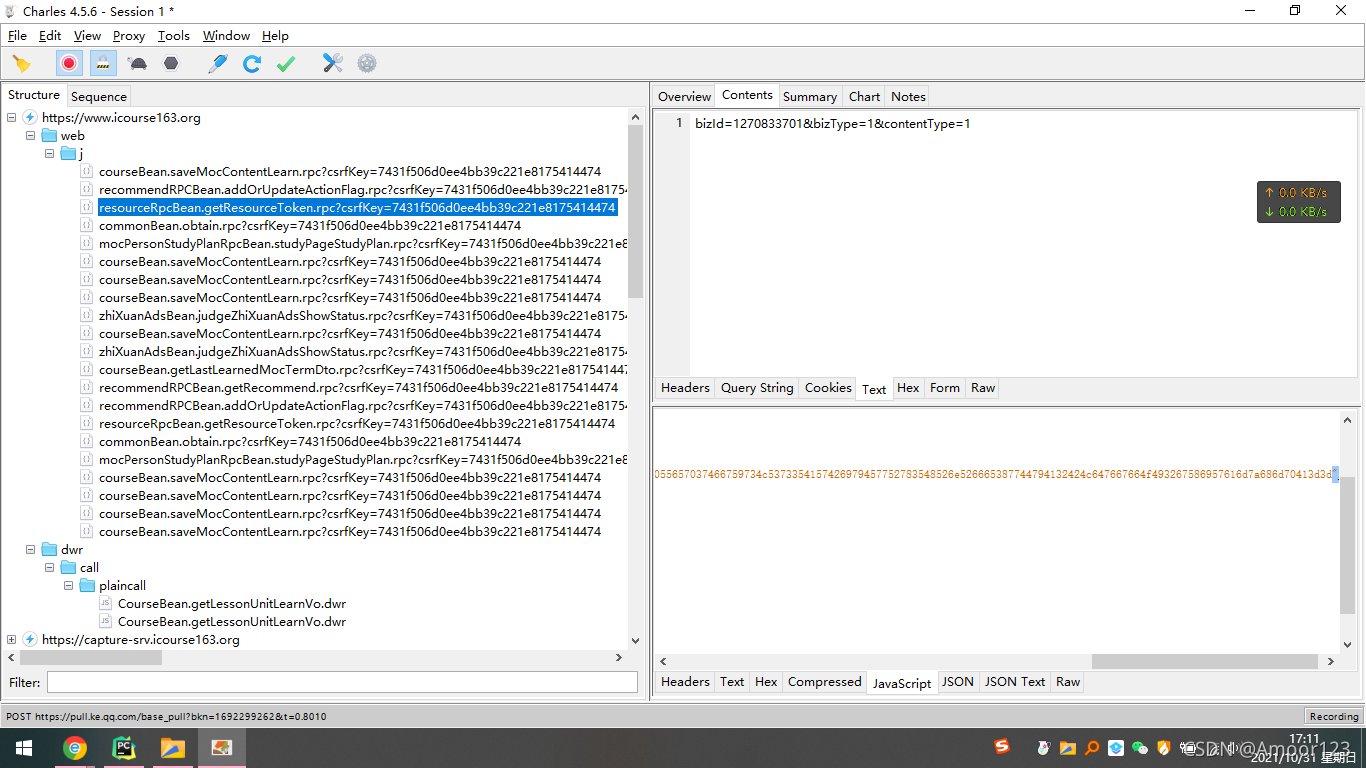Viewport: 1366px width, 768px height.
Task: Expand the https://capture-srv.icourse163.org host node
Action: pyautogui.click(x=11, y=640)
